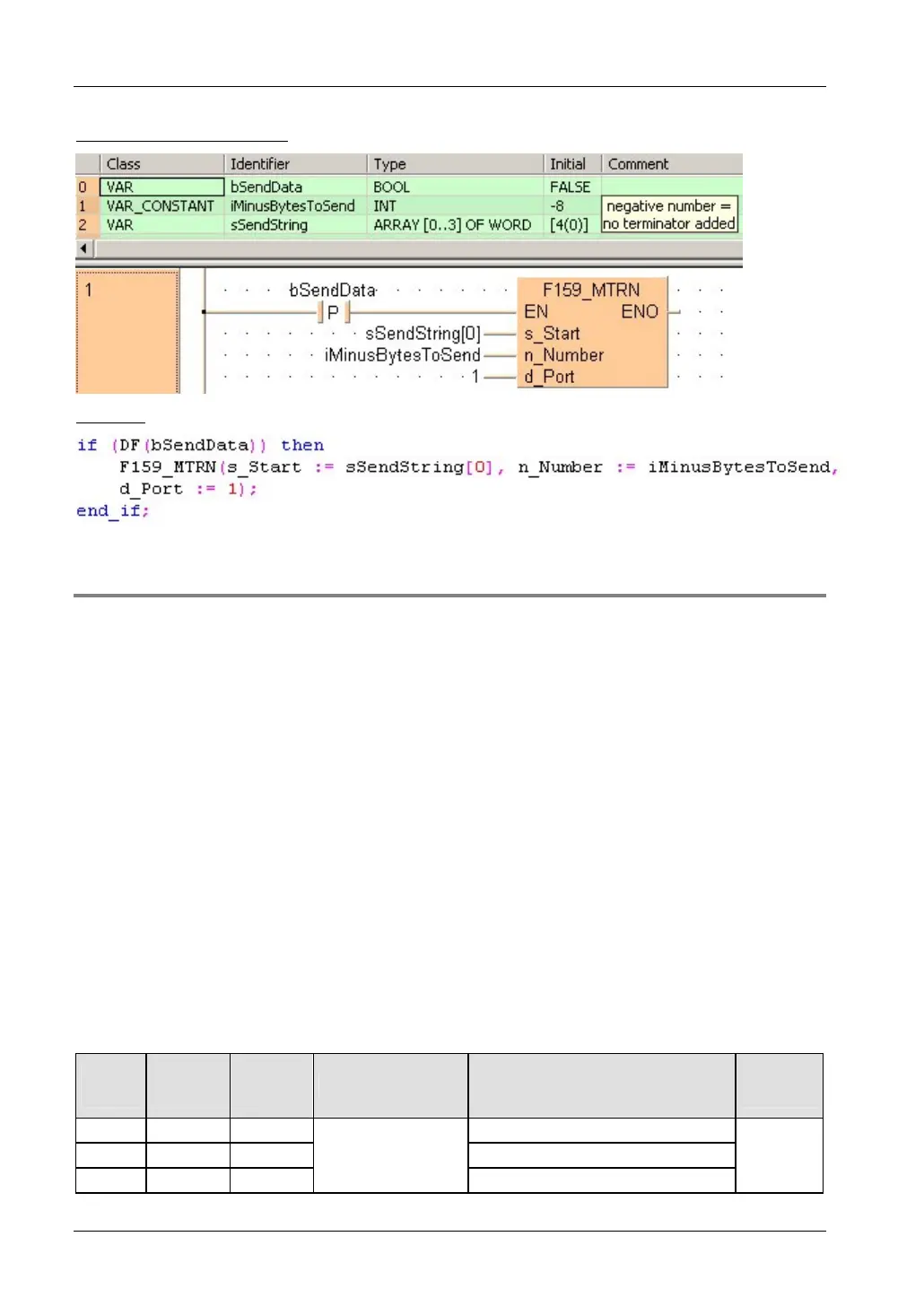Select the BOOL type cell
Image resolution: width=924 pixels, height=1306 pixels.
(x=455, y=187)
